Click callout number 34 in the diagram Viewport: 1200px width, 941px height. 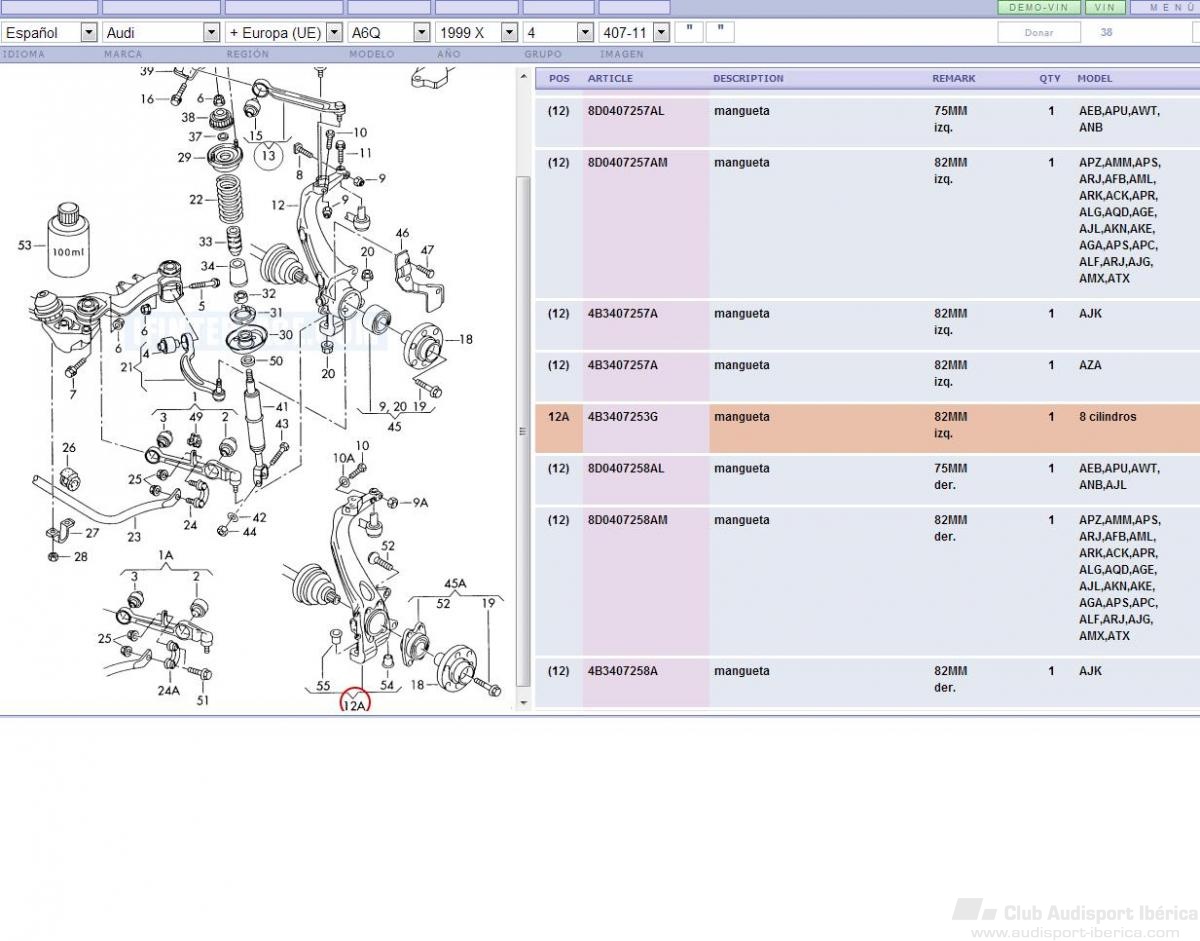click(x=208, y=266)
